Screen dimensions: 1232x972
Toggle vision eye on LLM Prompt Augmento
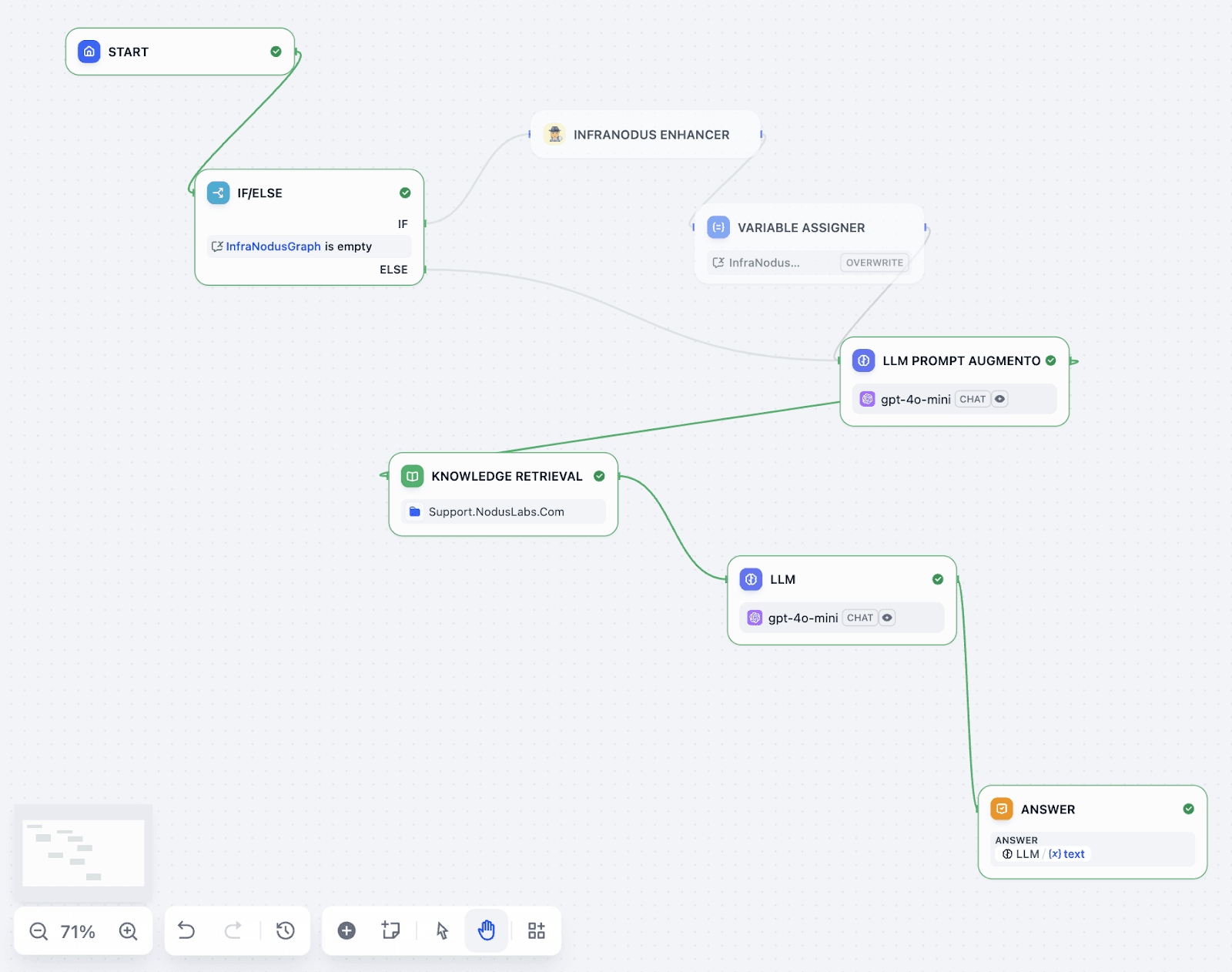click(999, 399)
